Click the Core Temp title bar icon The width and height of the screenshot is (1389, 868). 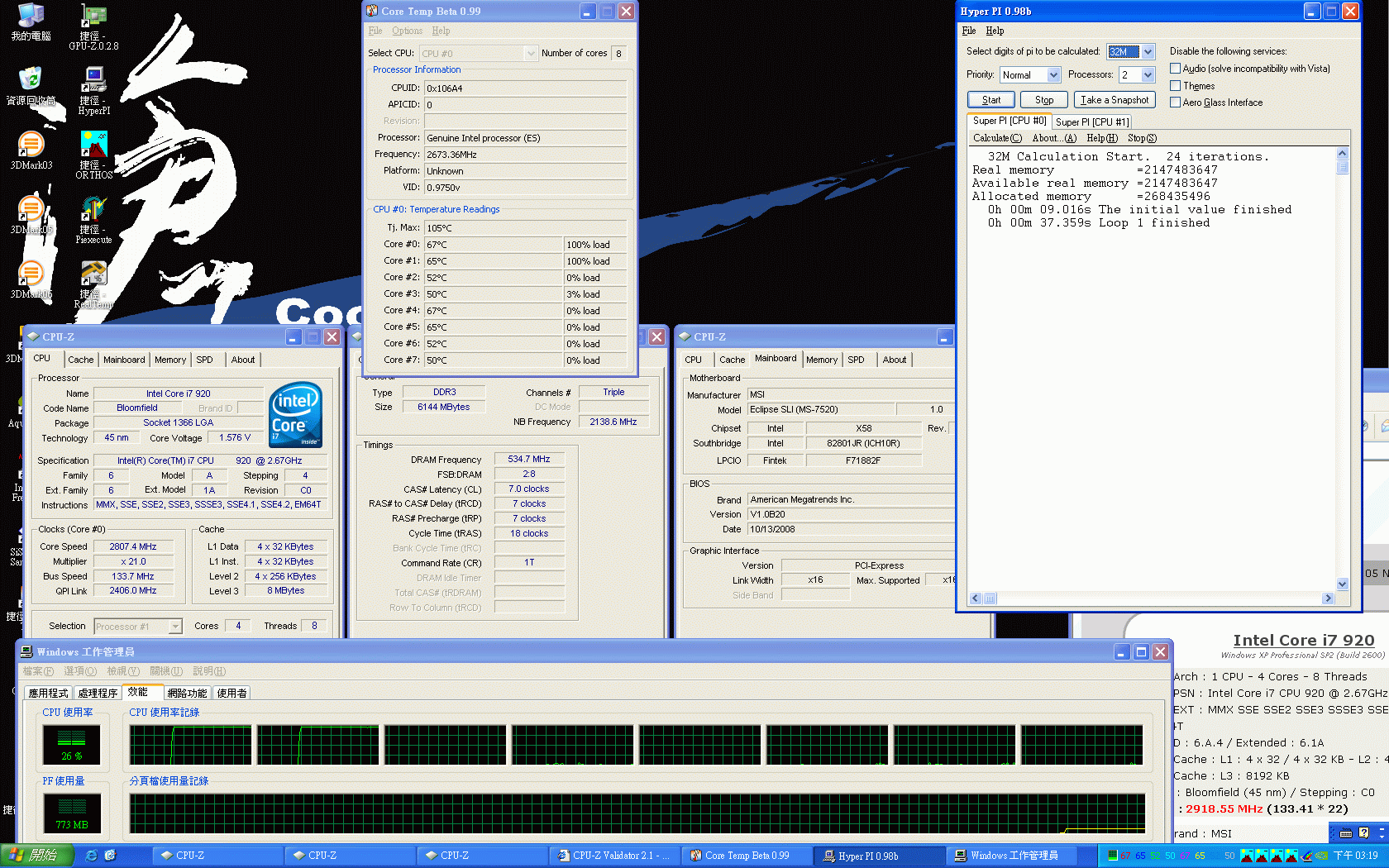pos(372,11)
